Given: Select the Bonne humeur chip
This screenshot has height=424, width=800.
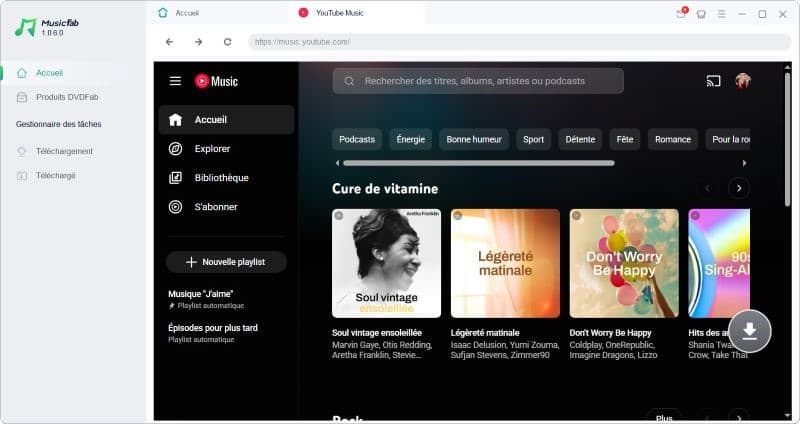Looking at the screenshot, I should [x=474, y=139].
